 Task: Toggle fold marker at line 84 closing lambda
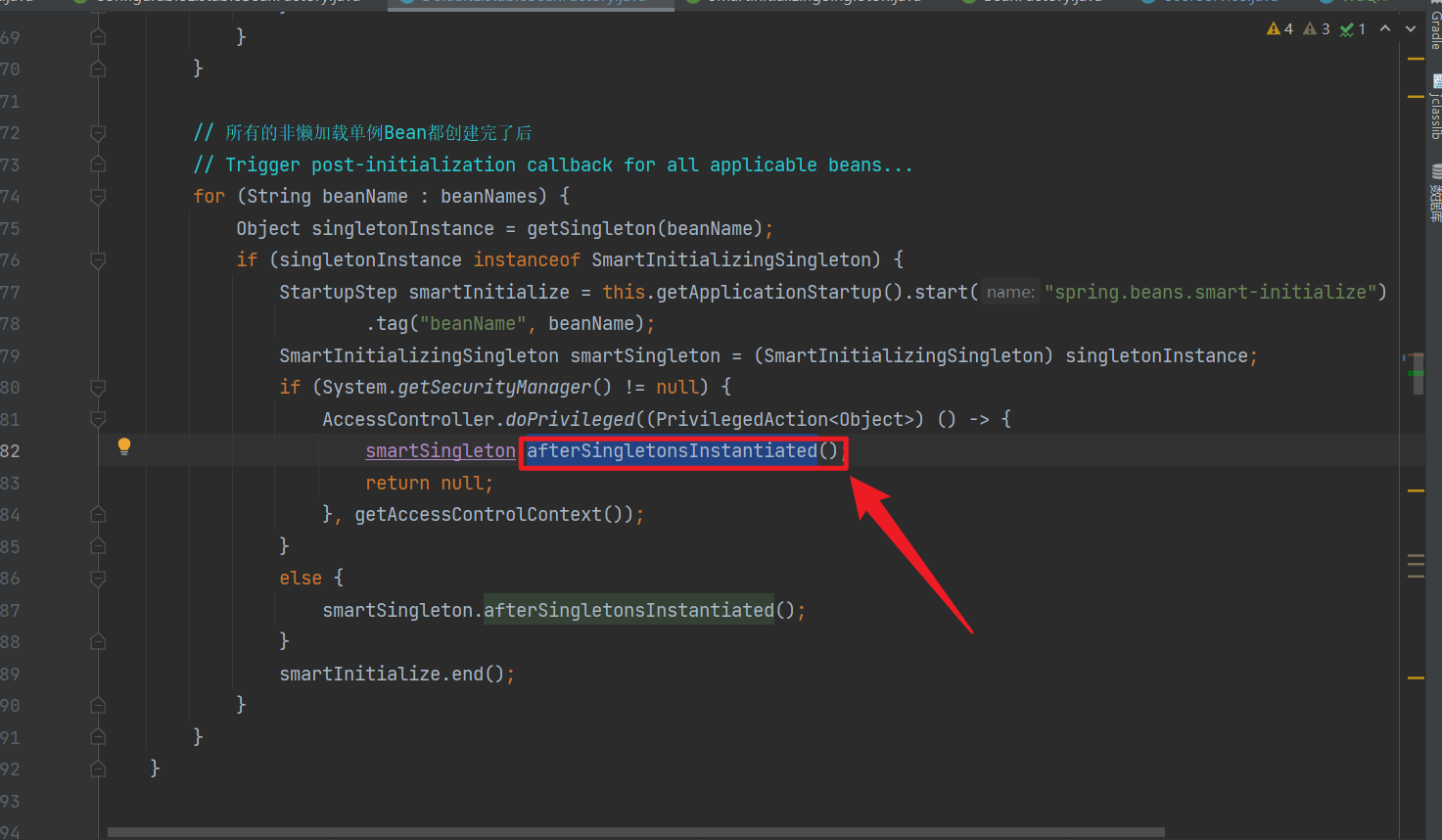(98, 515)
